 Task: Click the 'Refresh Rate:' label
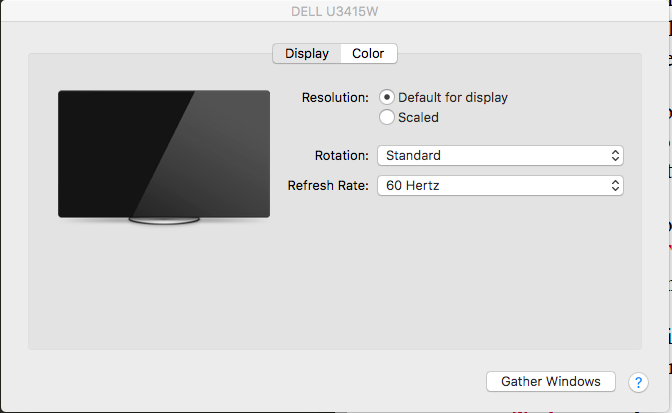328,186
